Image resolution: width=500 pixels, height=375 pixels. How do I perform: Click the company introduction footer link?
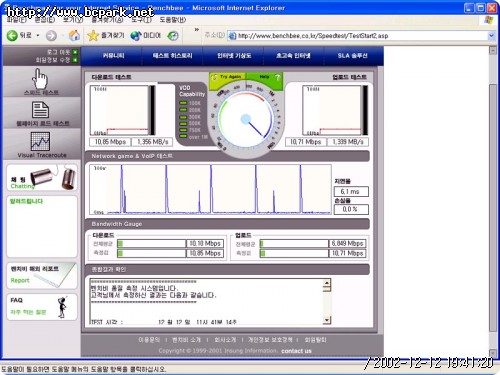coord(225,340)
